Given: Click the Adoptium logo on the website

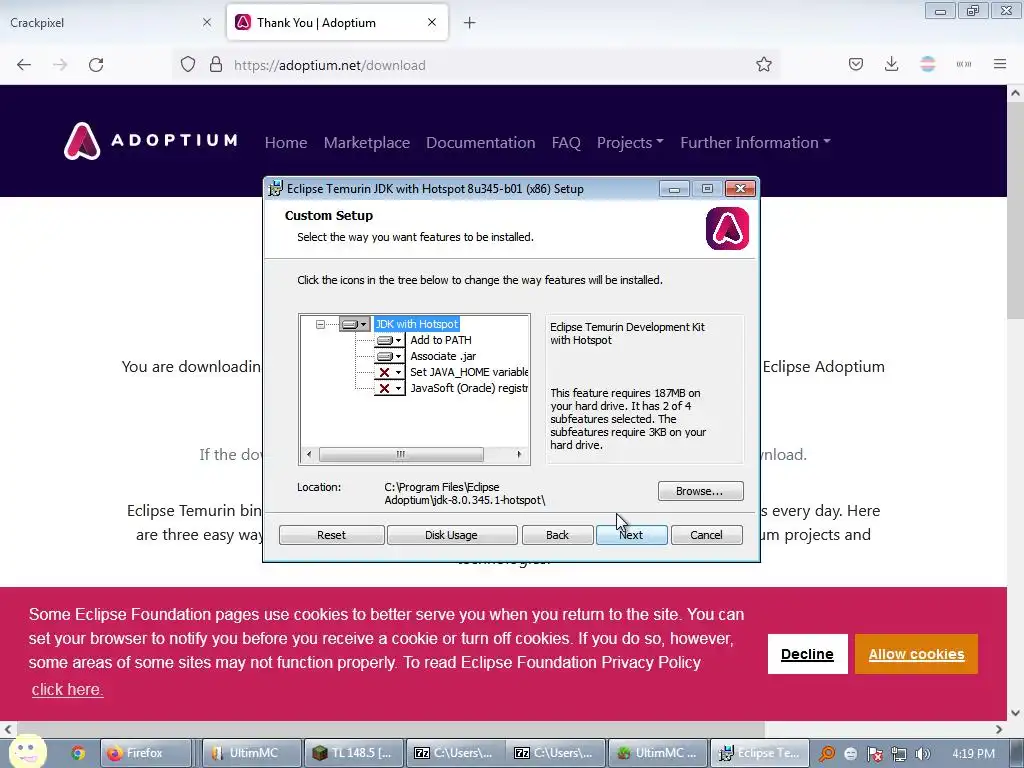Looking at the screenshot, I should [x=150, y=140].
